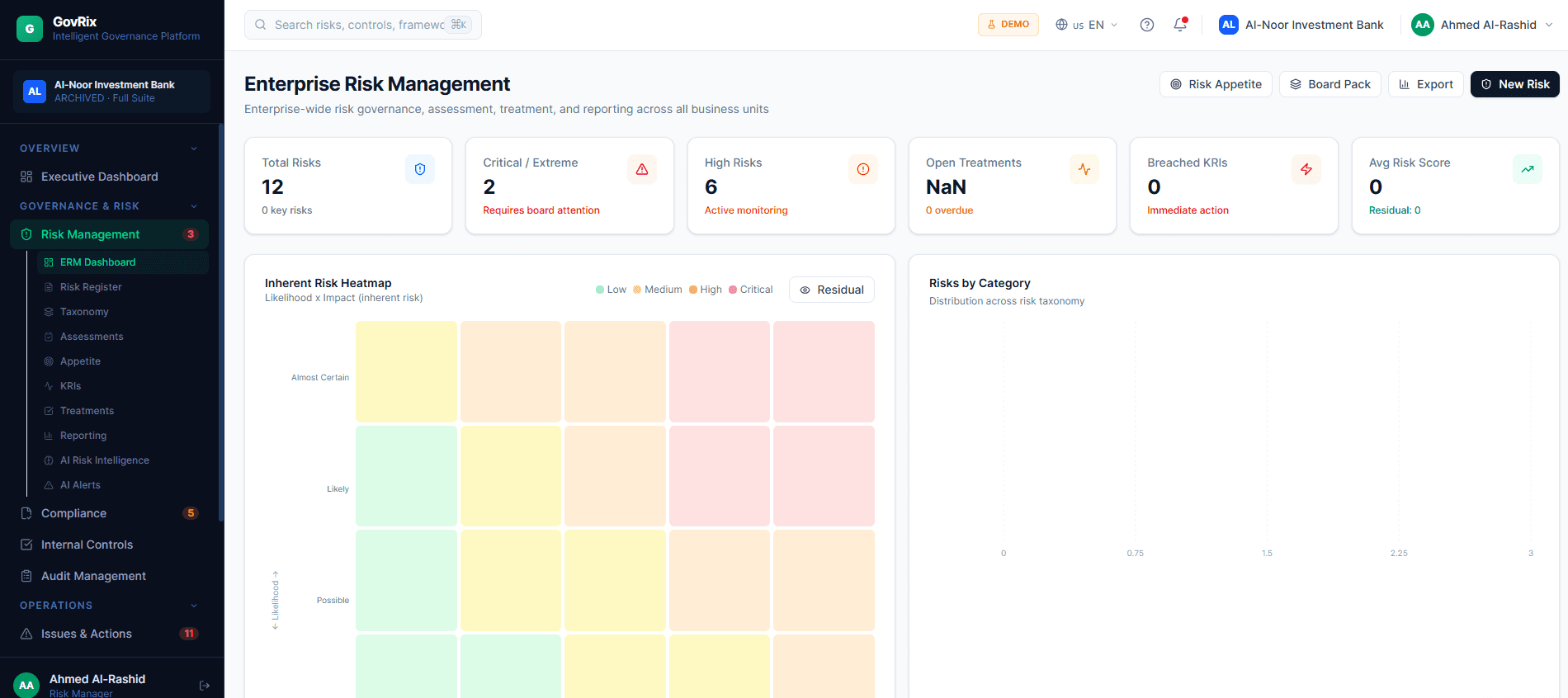Click the Likely row green heatmap cell
1568x698 pixels.
coord(406,476)
